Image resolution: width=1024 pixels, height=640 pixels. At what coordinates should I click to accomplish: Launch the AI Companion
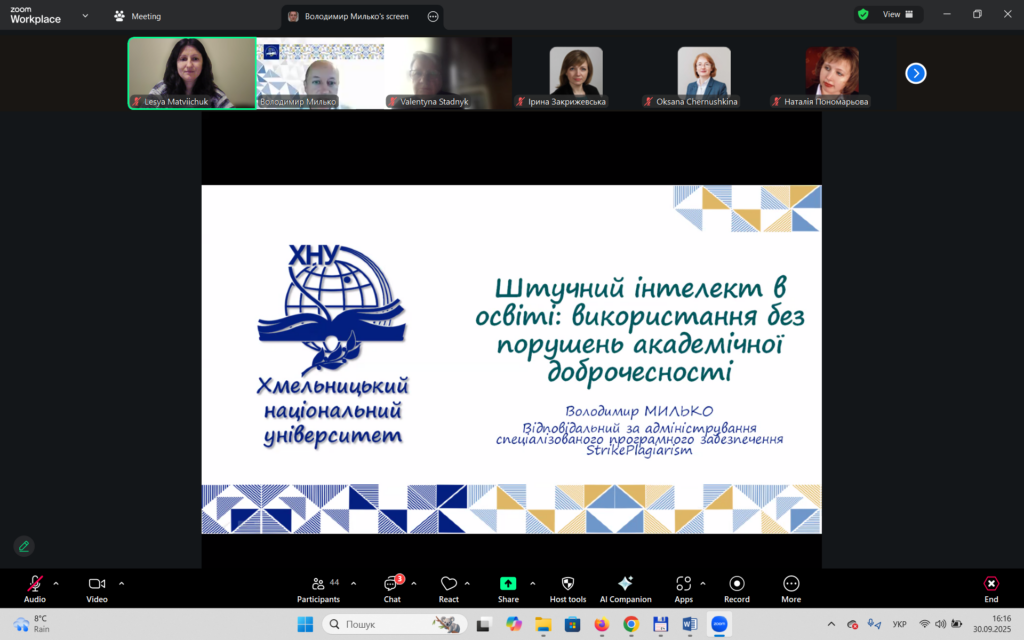[x=625, y=588]
